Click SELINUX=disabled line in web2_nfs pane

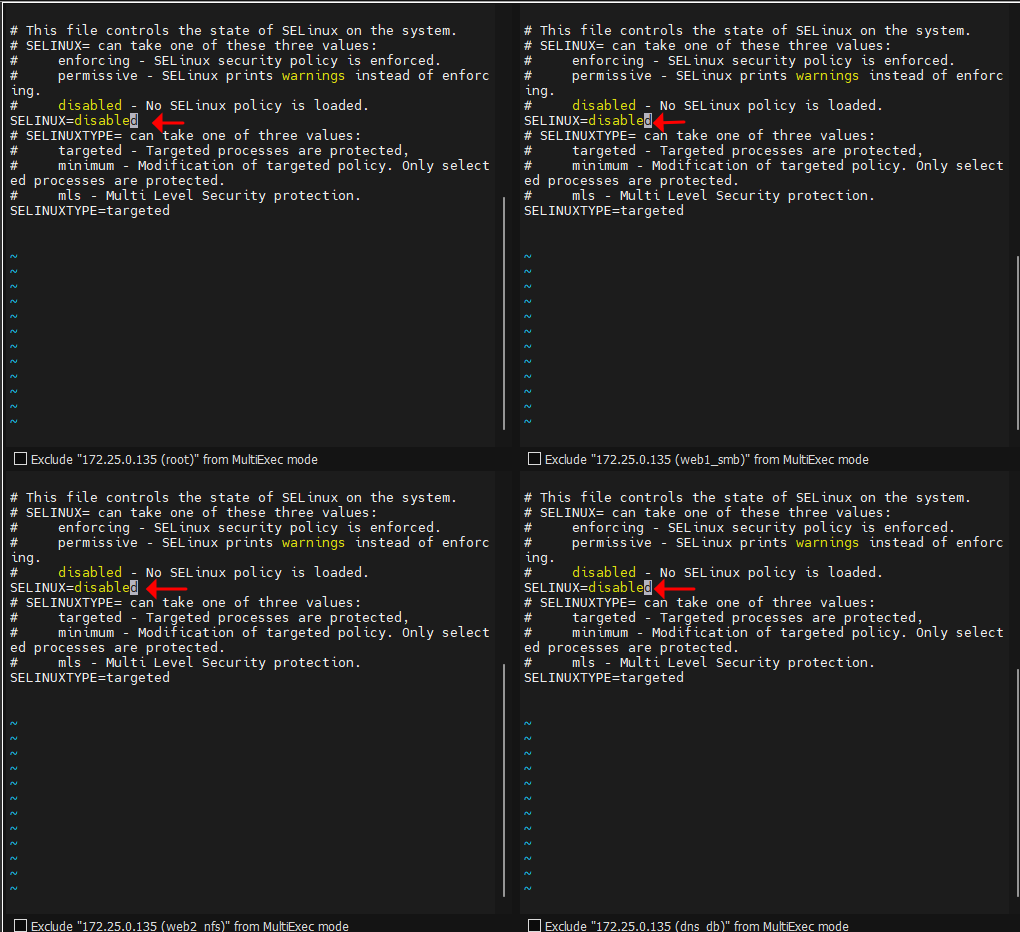(74, 587)
